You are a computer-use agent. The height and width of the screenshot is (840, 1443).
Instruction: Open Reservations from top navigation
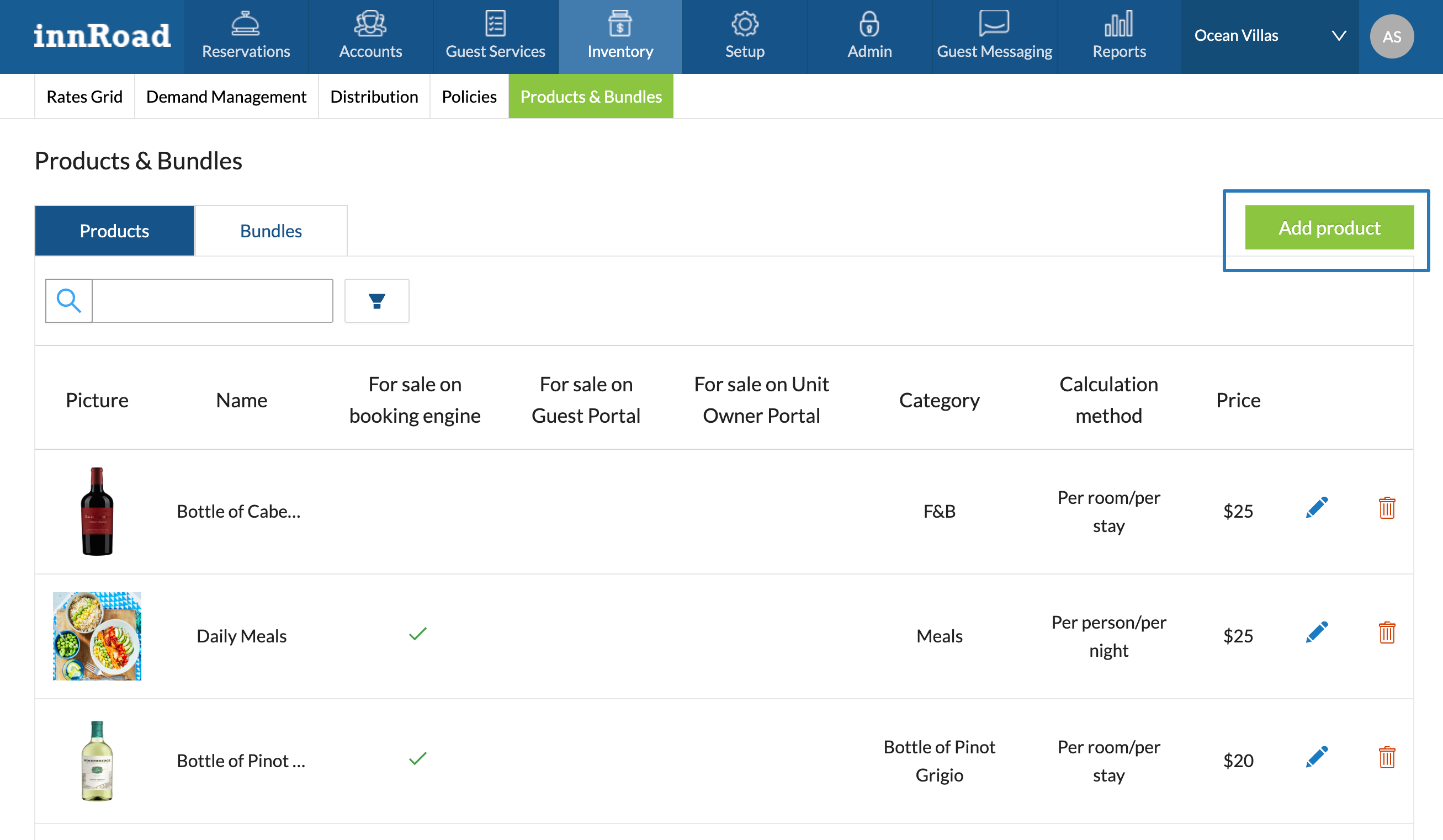point(246,36)
